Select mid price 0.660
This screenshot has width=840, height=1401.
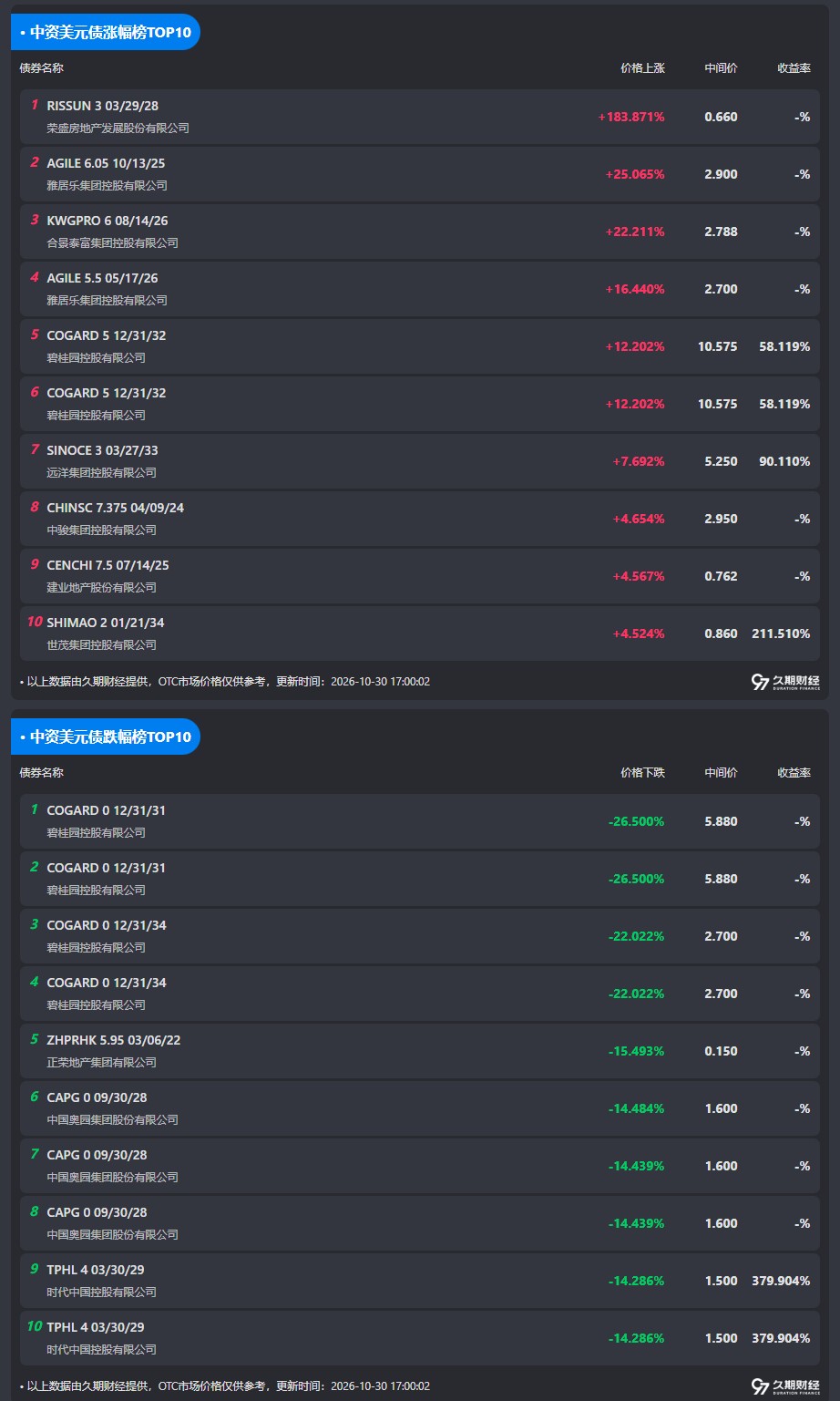click(x=721, y=117)
